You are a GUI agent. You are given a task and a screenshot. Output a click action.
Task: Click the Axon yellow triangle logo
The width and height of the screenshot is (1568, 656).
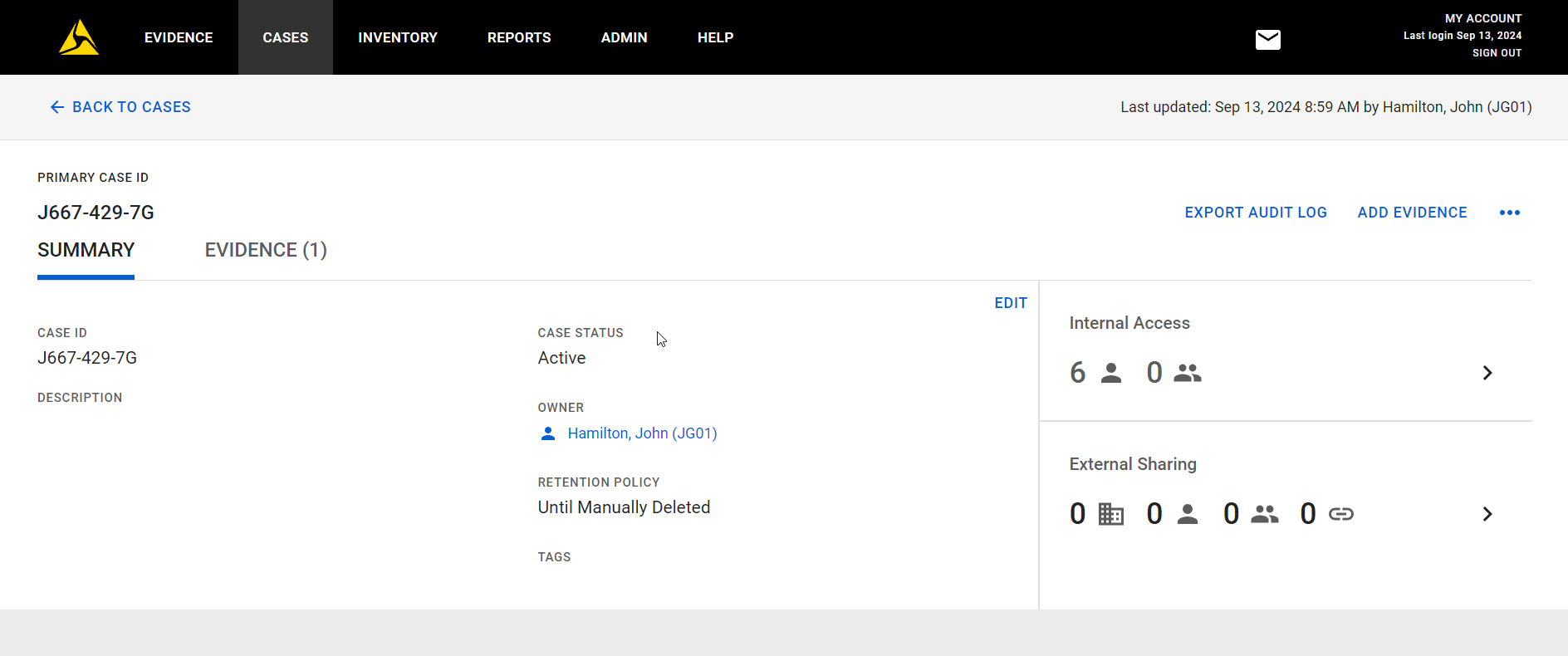point(79,38)
